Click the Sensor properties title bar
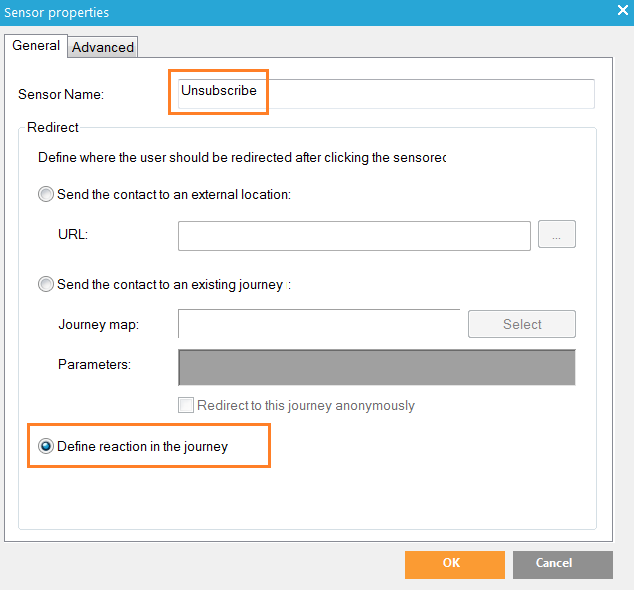The image size is (634, 590). coord(300,12)
